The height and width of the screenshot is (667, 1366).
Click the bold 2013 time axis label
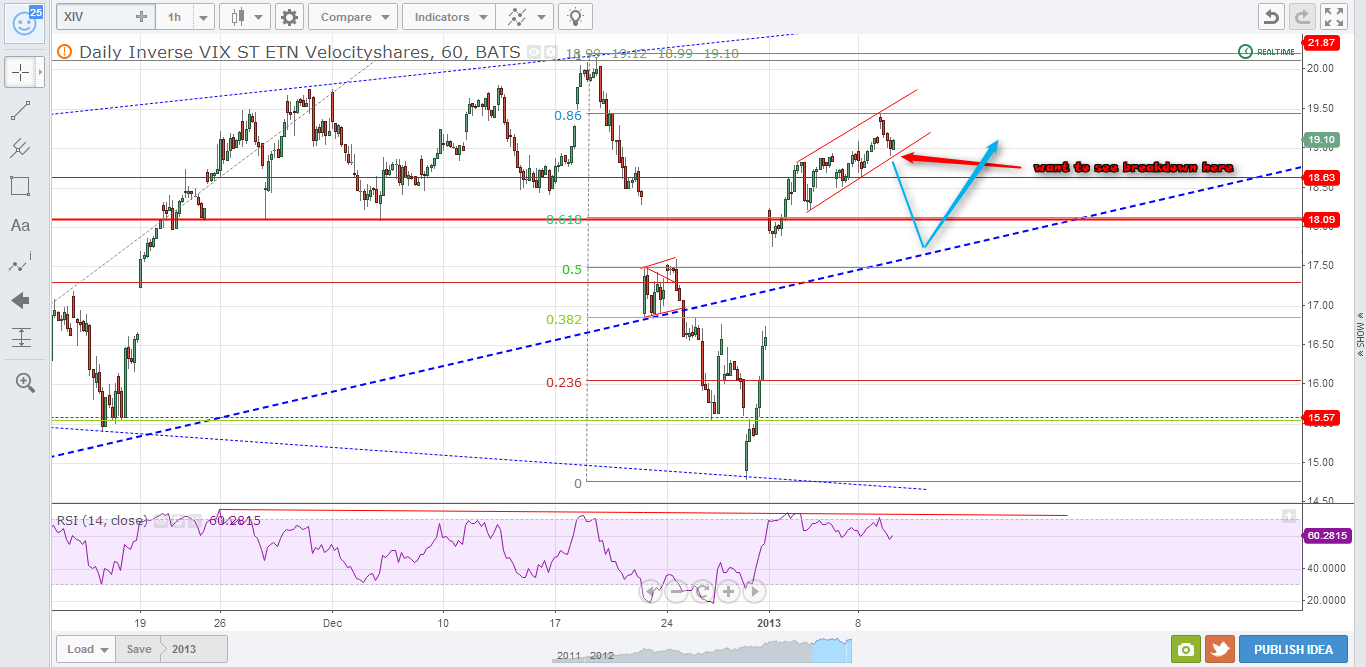tap(769, 621)
